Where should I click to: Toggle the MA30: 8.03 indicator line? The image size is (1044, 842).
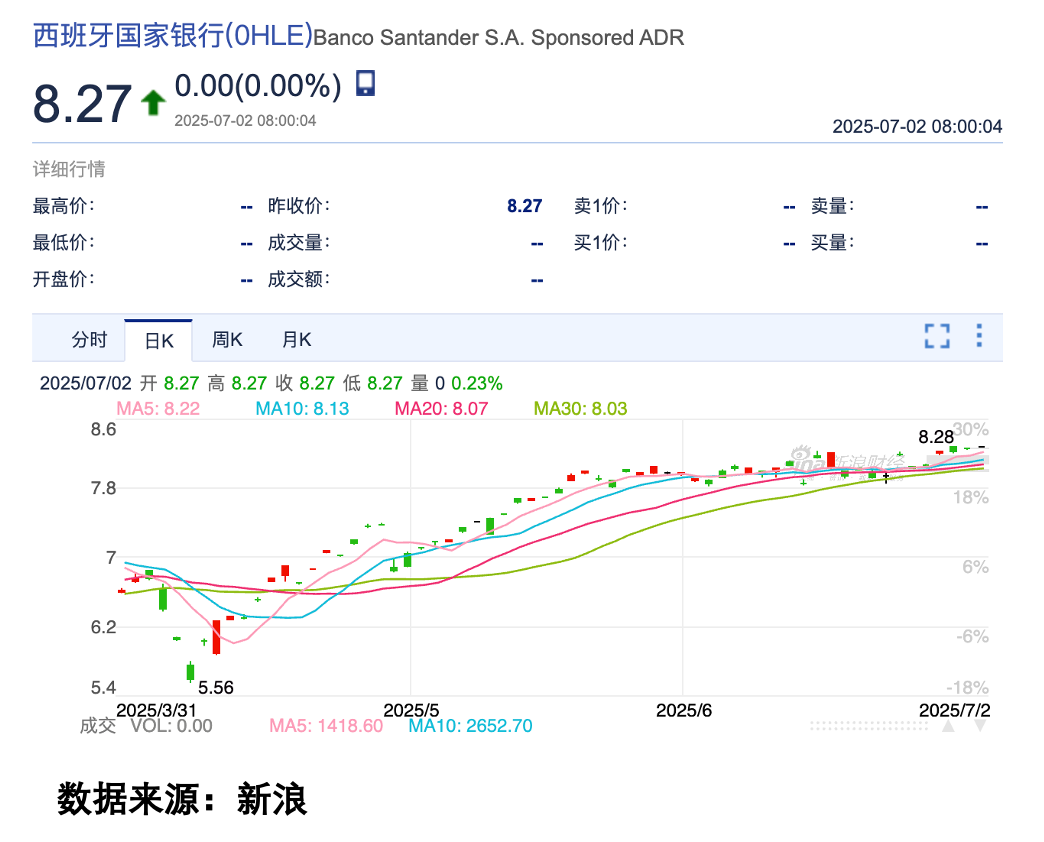tap(580, 408)
